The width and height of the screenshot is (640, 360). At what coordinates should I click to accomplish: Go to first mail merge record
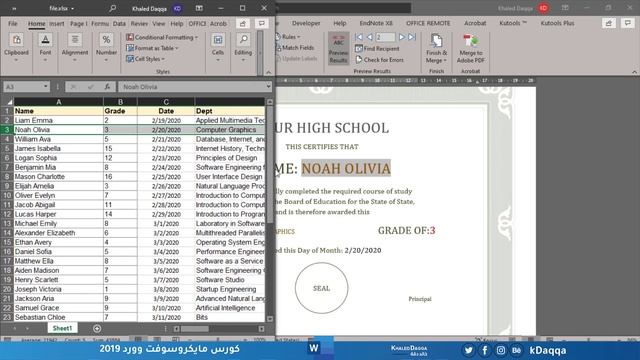[359, 37]
